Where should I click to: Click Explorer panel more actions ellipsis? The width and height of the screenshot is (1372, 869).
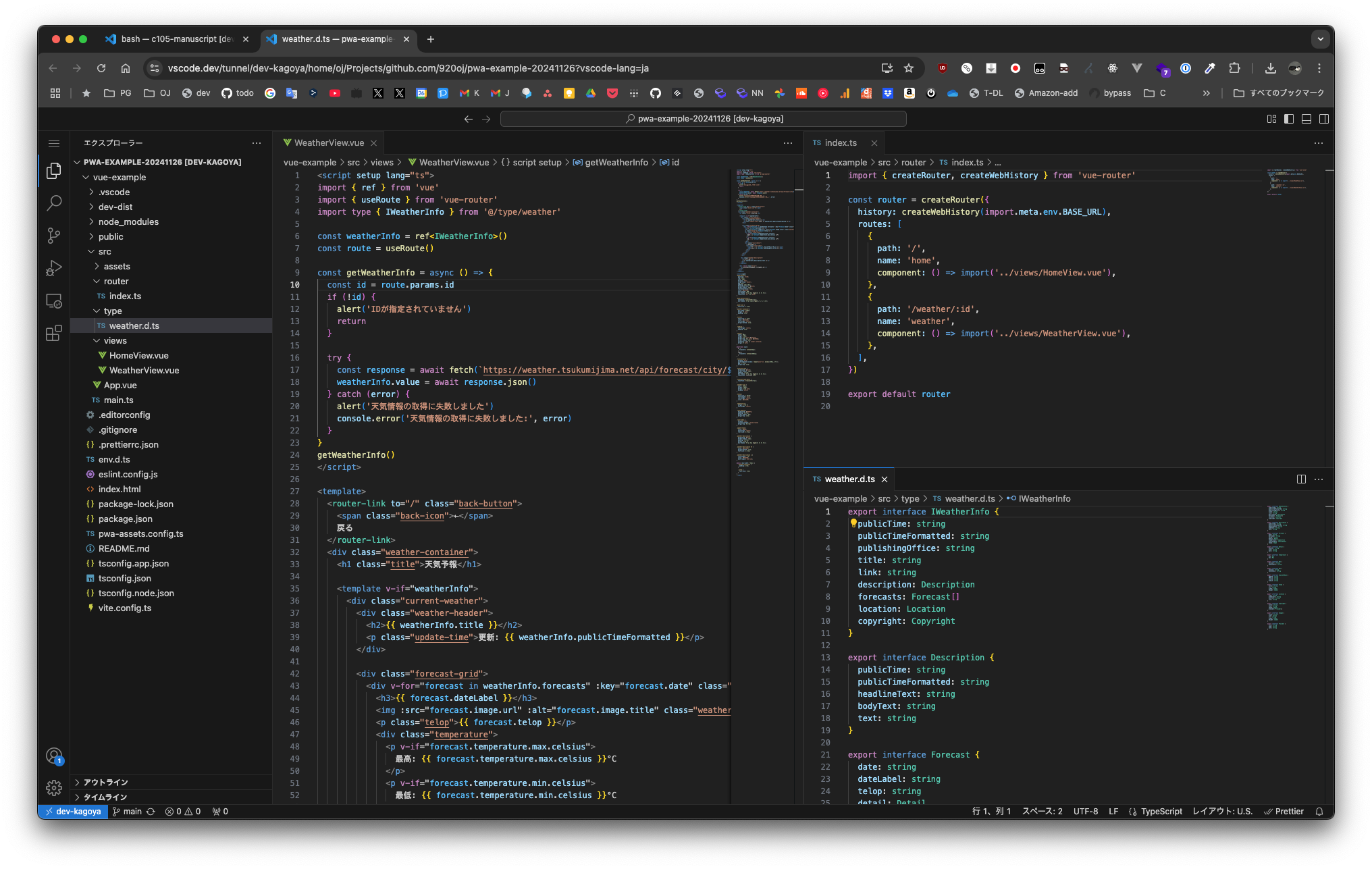point(257,143)
